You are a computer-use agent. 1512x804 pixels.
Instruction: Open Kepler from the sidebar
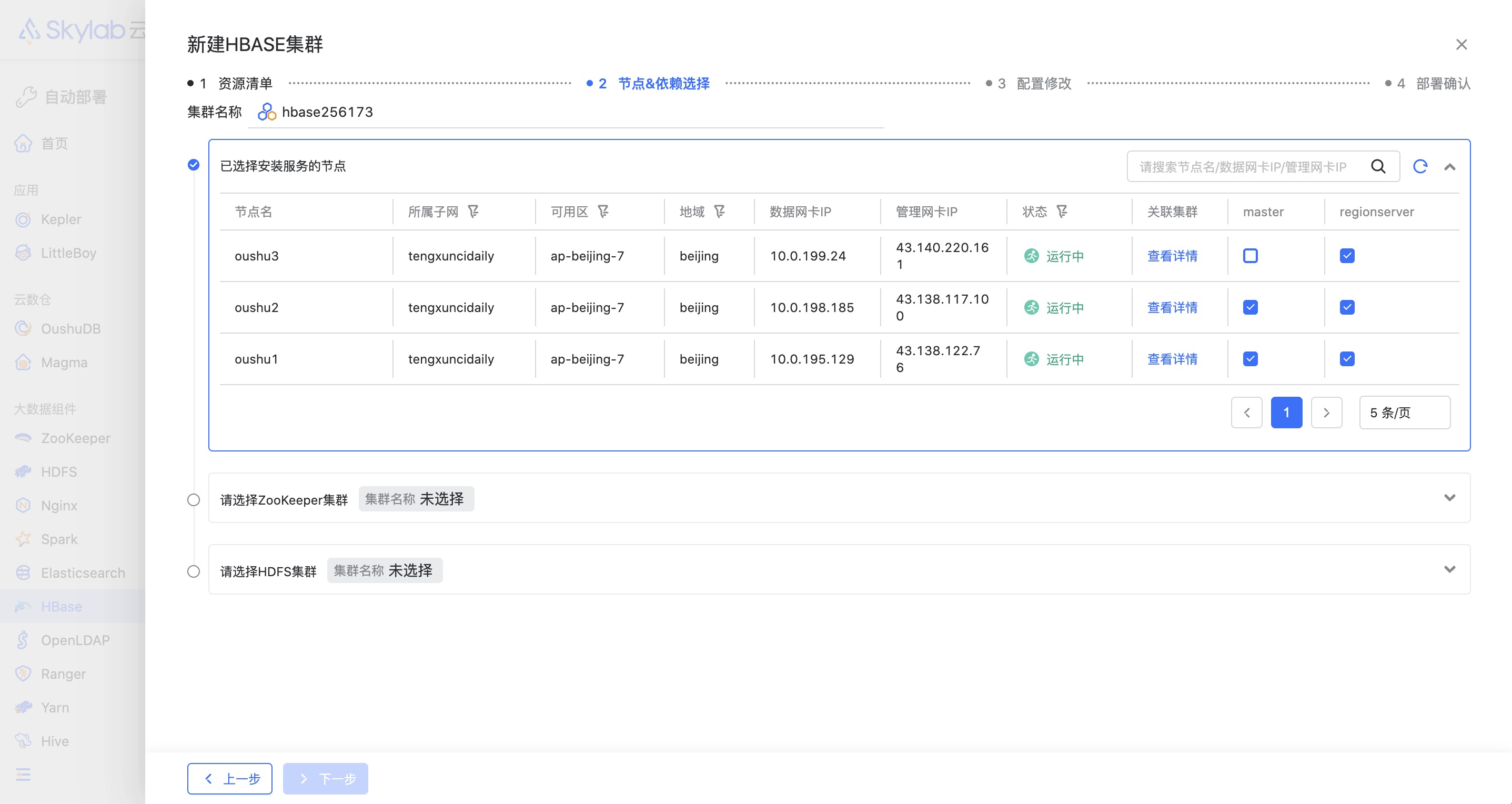[61, 219]
